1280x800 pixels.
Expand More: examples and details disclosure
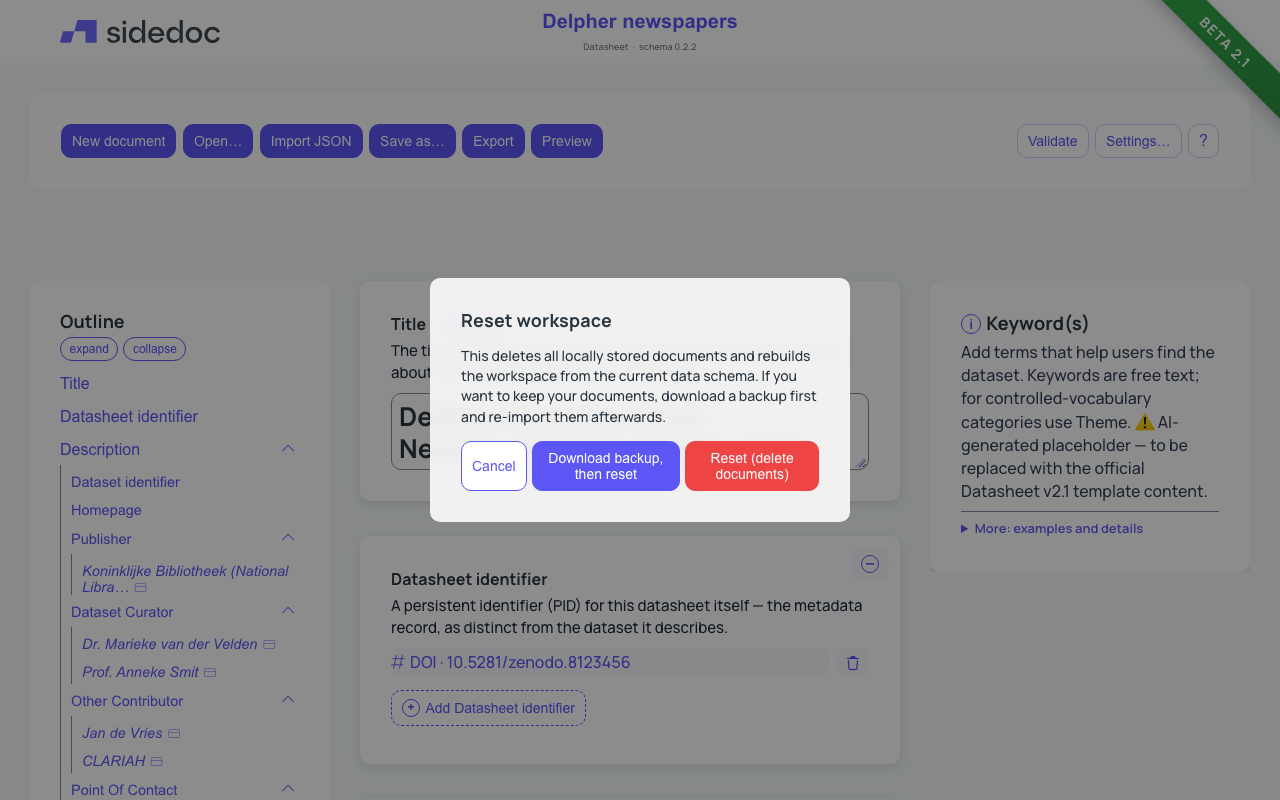(x=1052, y=529)
